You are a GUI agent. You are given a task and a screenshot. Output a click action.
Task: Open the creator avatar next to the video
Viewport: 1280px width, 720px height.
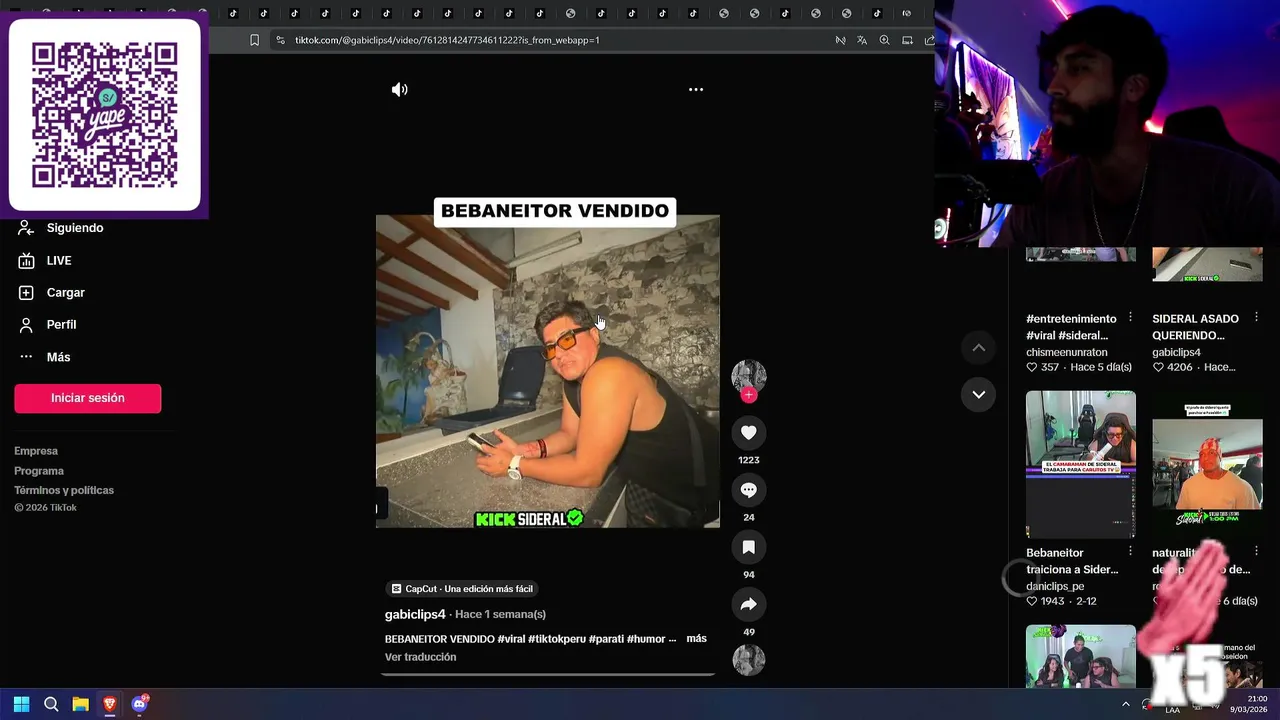(748, 376)
